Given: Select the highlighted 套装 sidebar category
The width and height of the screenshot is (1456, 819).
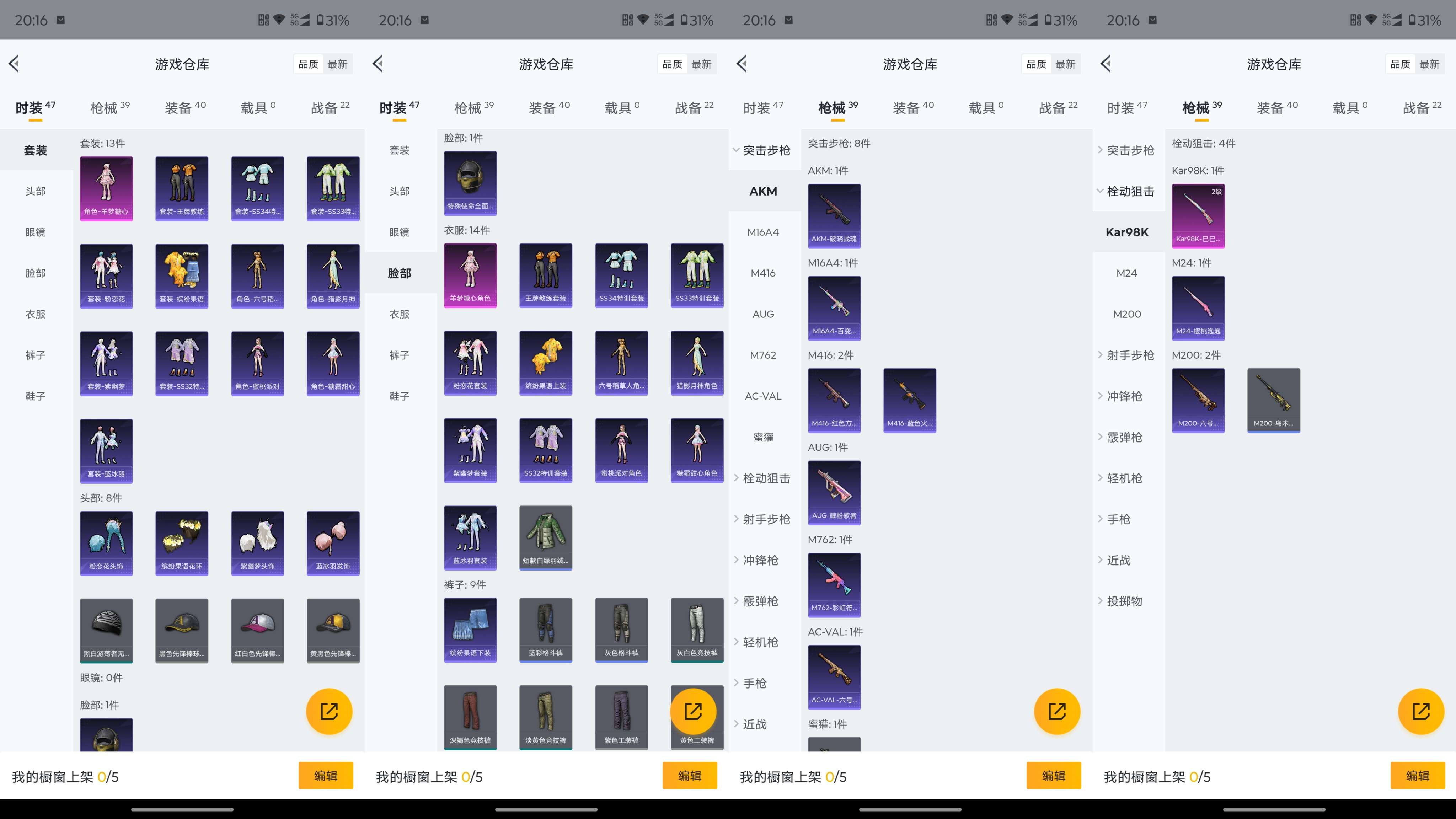Looking at the screenshot, I should (x=36, y=150).
